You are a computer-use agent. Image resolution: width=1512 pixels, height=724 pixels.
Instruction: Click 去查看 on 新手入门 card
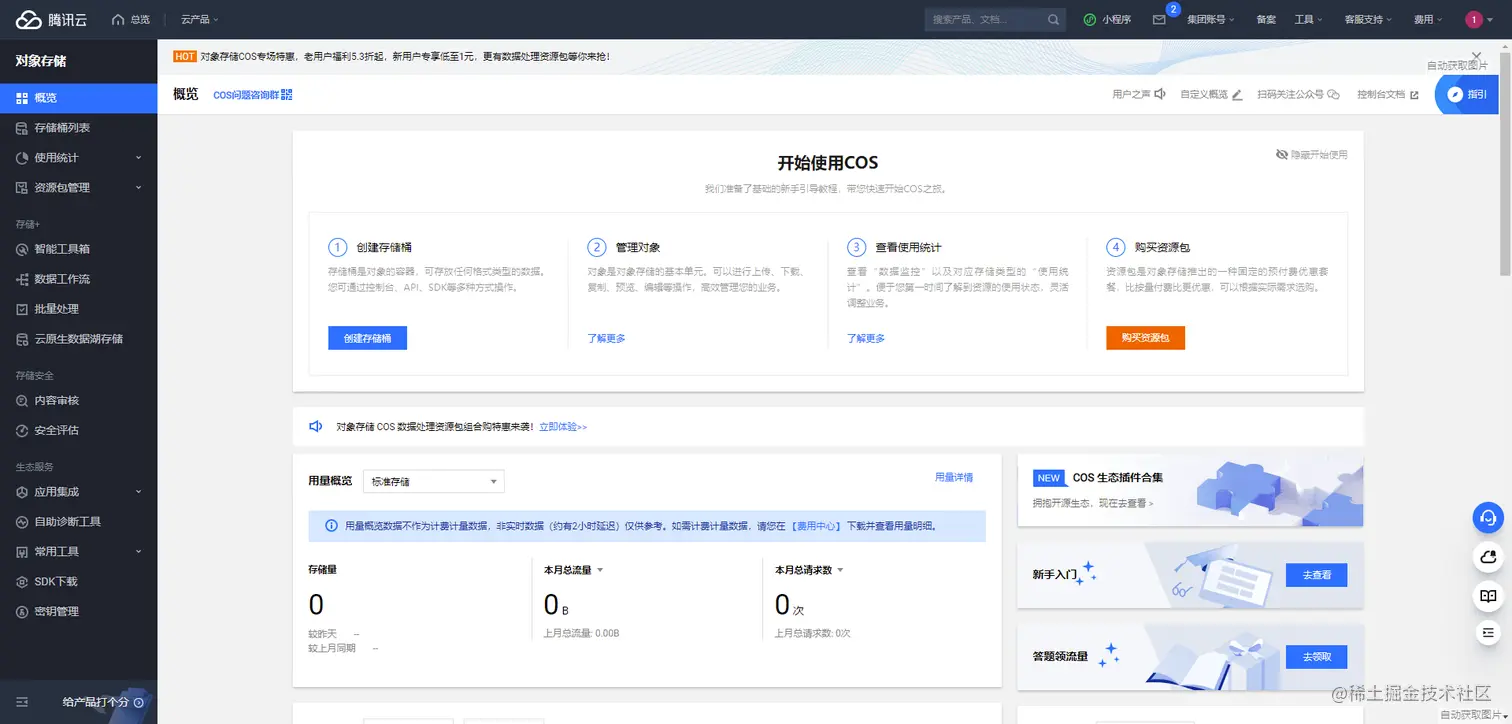pyautogui.click(x=1316, y=575)
